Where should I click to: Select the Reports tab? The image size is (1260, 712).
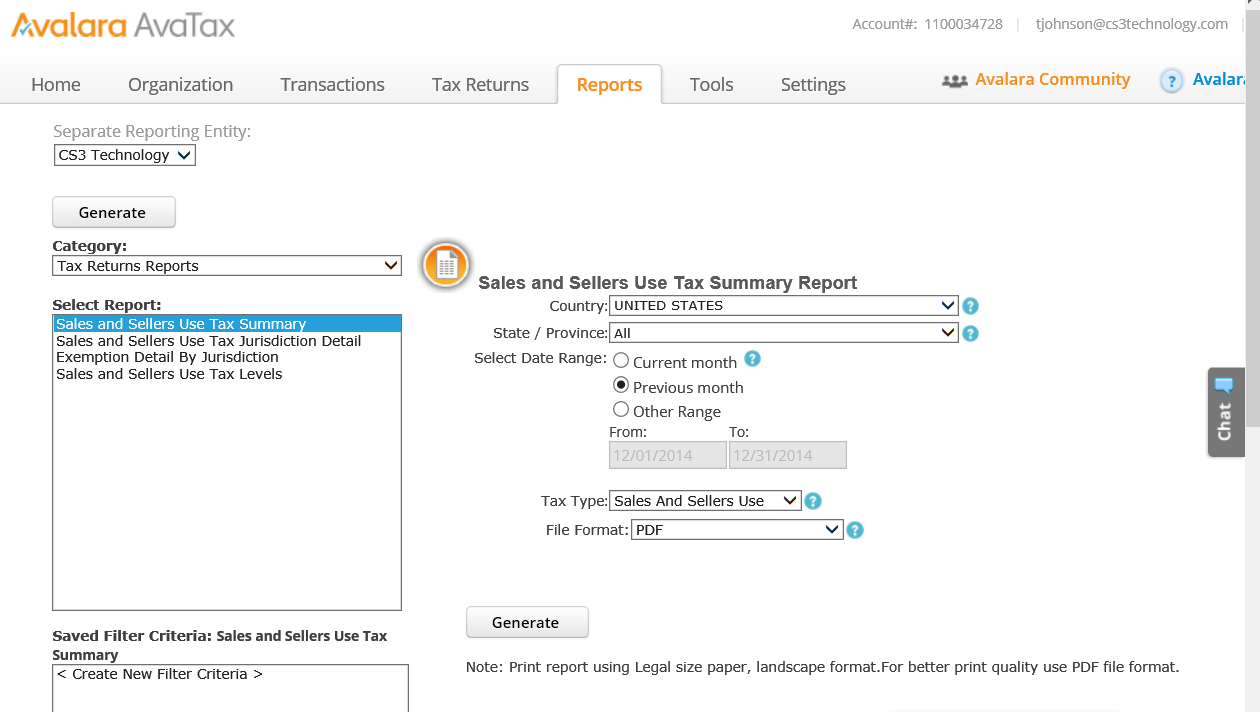click(x=609, y=85)
